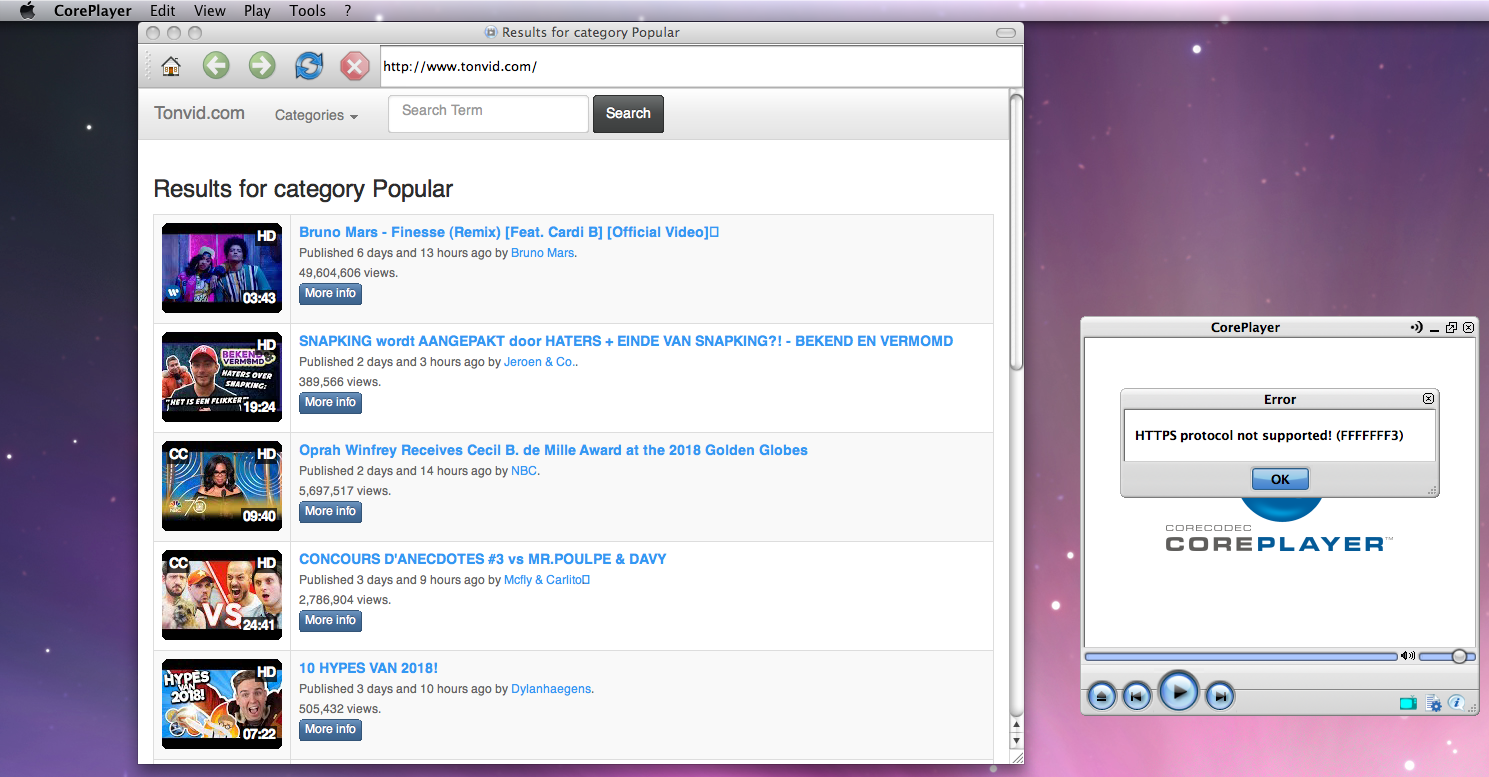Image resolution: width=1489 pixels, height=777 pixels.
Task: Click the Oprah Winfrey video thumbnail
Action: pos(222,486)
